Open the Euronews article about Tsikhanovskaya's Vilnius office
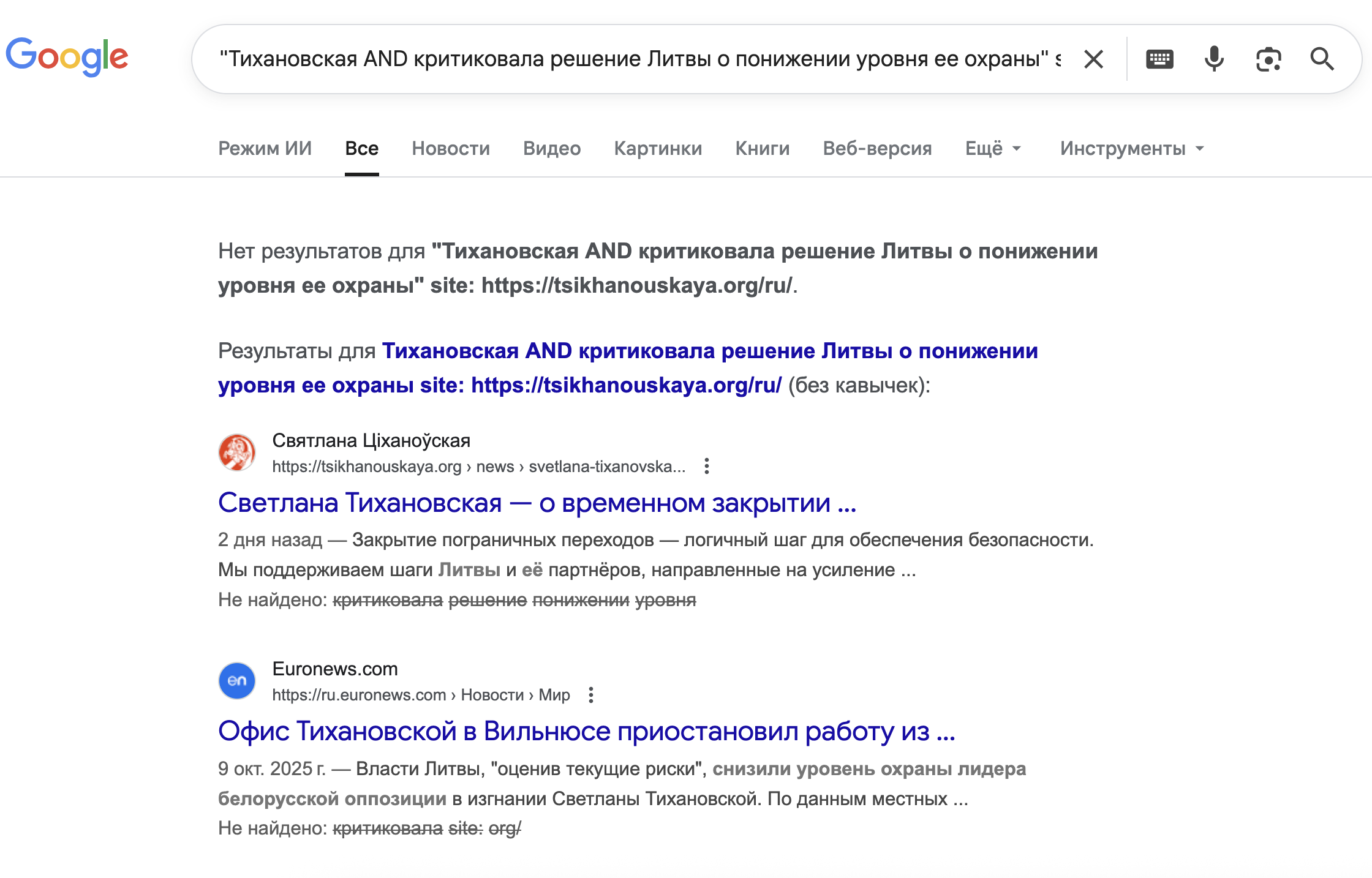 (x=586, y=732)
